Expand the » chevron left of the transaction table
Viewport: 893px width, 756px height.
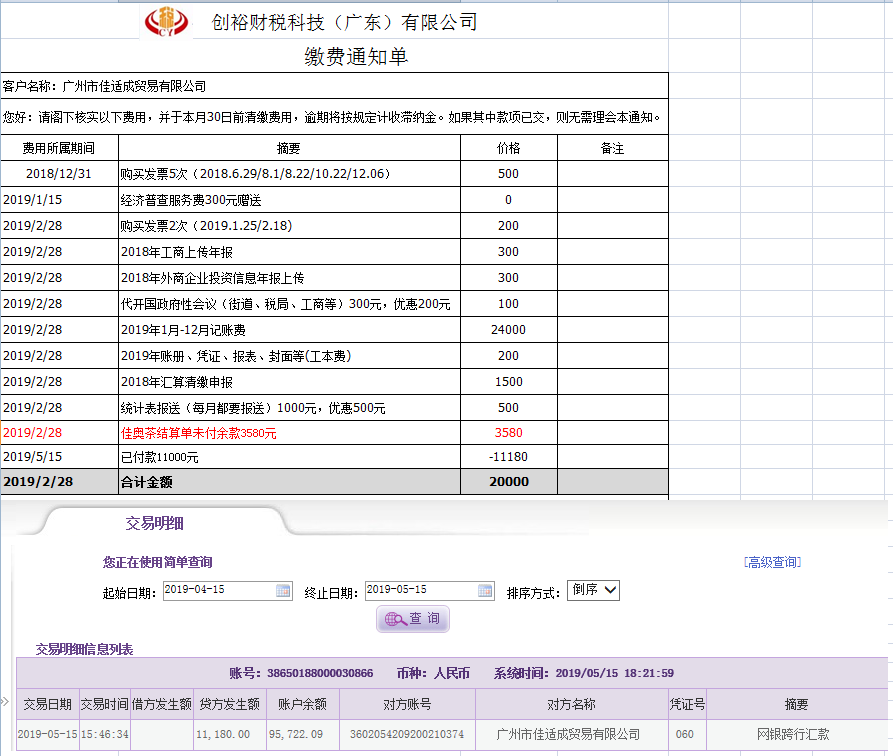(5, 701)
